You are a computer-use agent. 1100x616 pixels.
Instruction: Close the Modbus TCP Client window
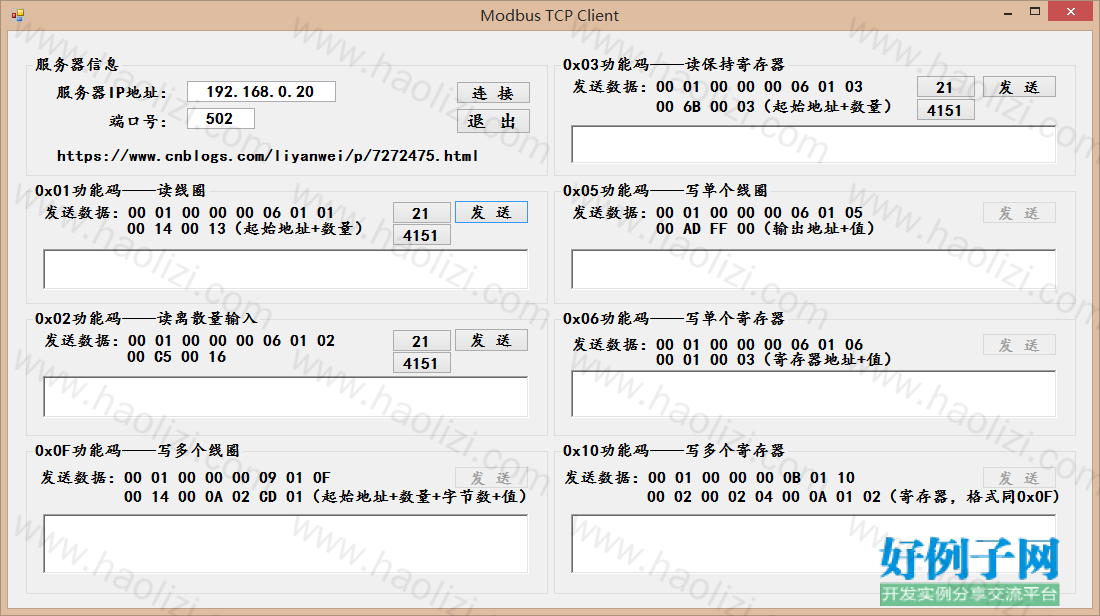1071,11
